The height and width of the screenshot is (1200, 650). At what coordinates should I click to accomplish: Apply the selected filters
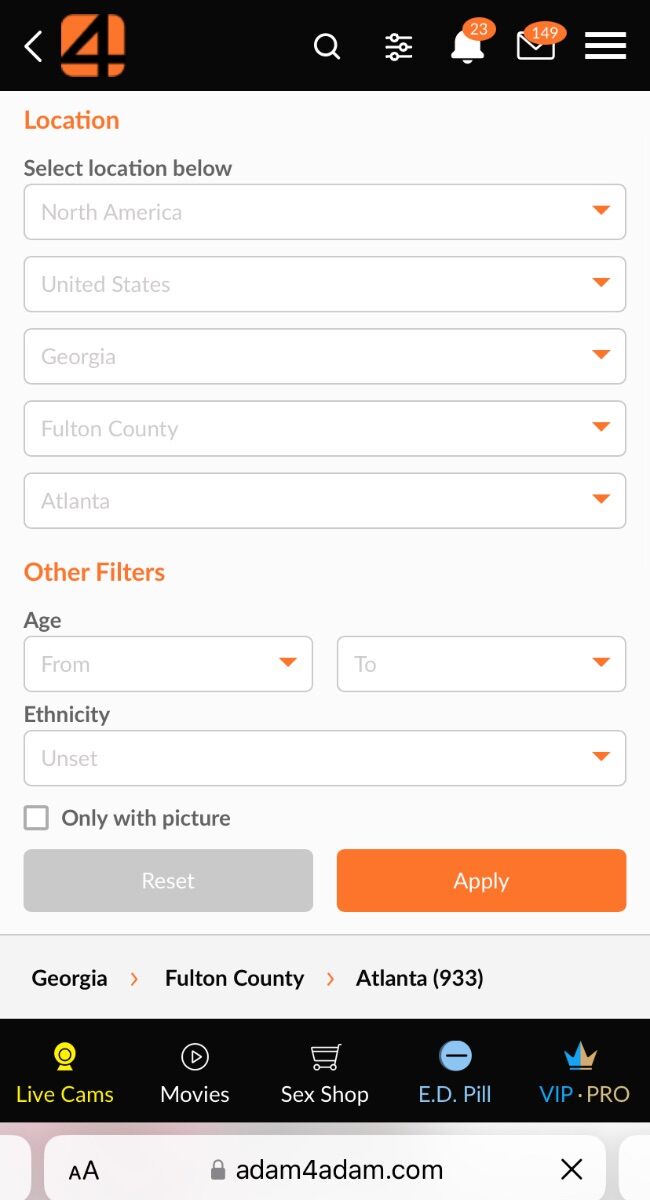481,880
